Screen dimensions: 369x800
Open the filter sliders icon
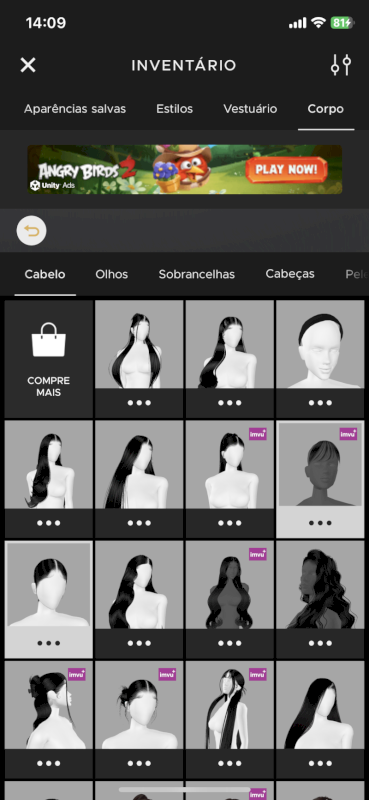341,65
